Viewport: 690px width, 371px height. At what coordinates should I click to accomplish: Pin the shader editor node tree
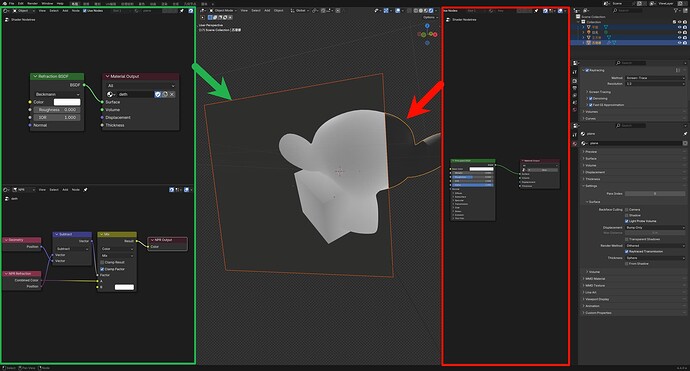pos(182,11)
